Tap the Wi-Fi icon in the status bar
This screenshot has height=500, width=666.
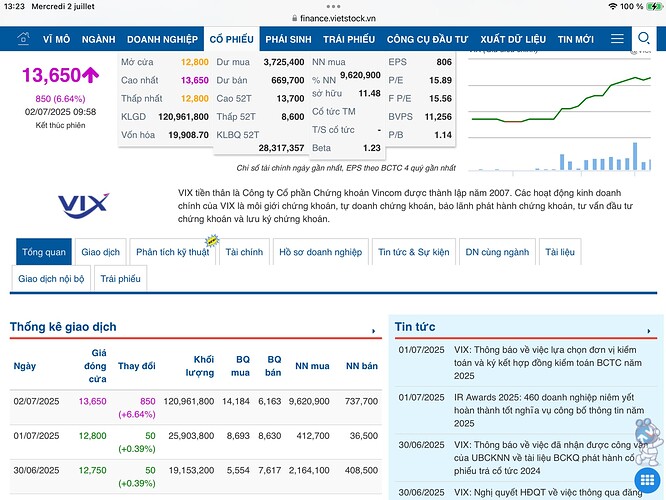point(612,6)
